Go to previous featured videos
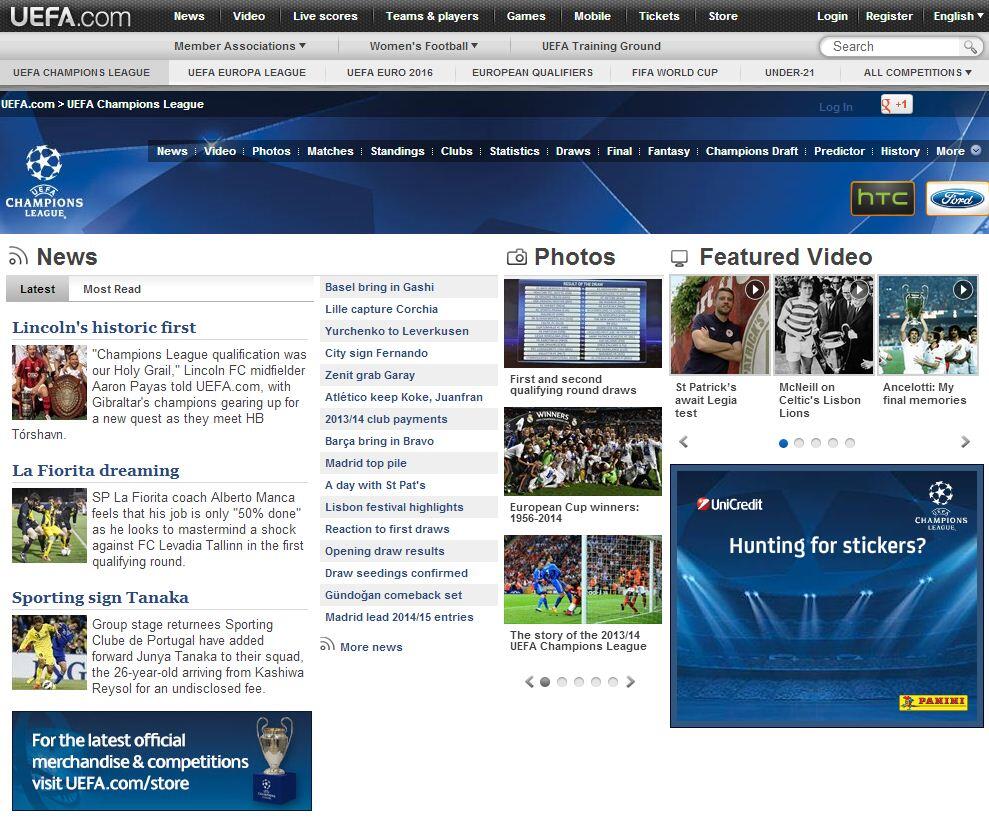This screenshot has height=823, width=989. point(683,442)
